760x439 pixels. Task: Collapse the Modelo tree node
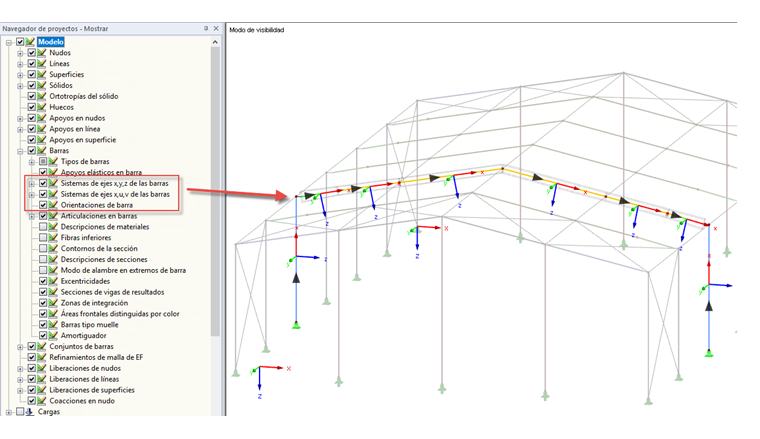[x=9, y=42]
